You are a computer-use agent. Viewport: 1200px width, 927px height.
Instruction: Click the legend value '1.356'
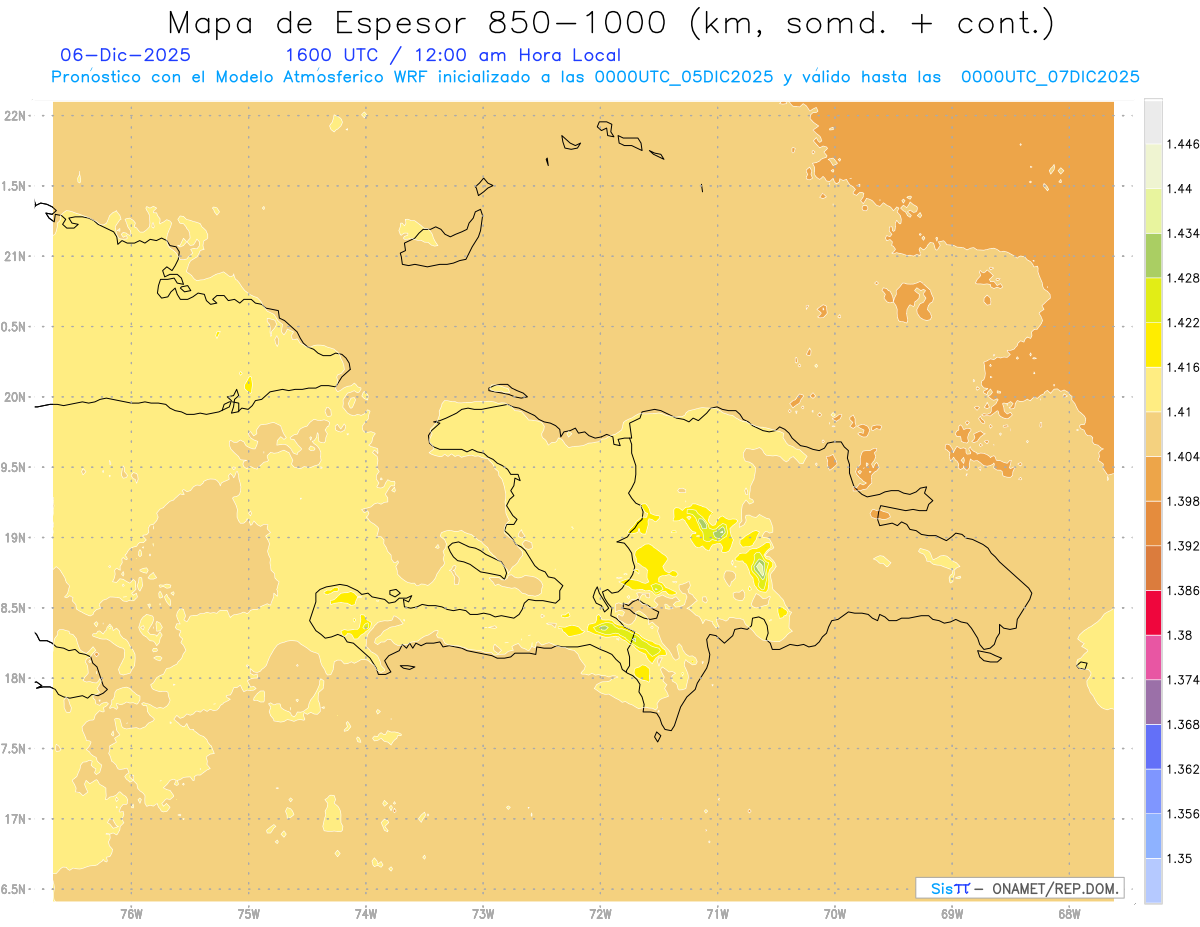(x=1183, y=814)
